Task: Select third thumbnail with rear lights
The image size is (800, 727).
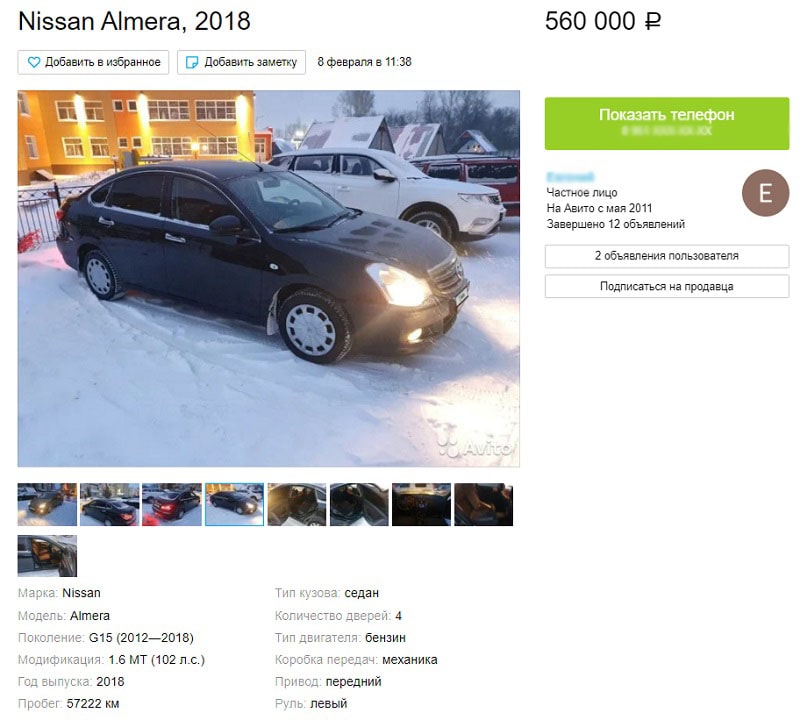Action: tap(172, 505)
